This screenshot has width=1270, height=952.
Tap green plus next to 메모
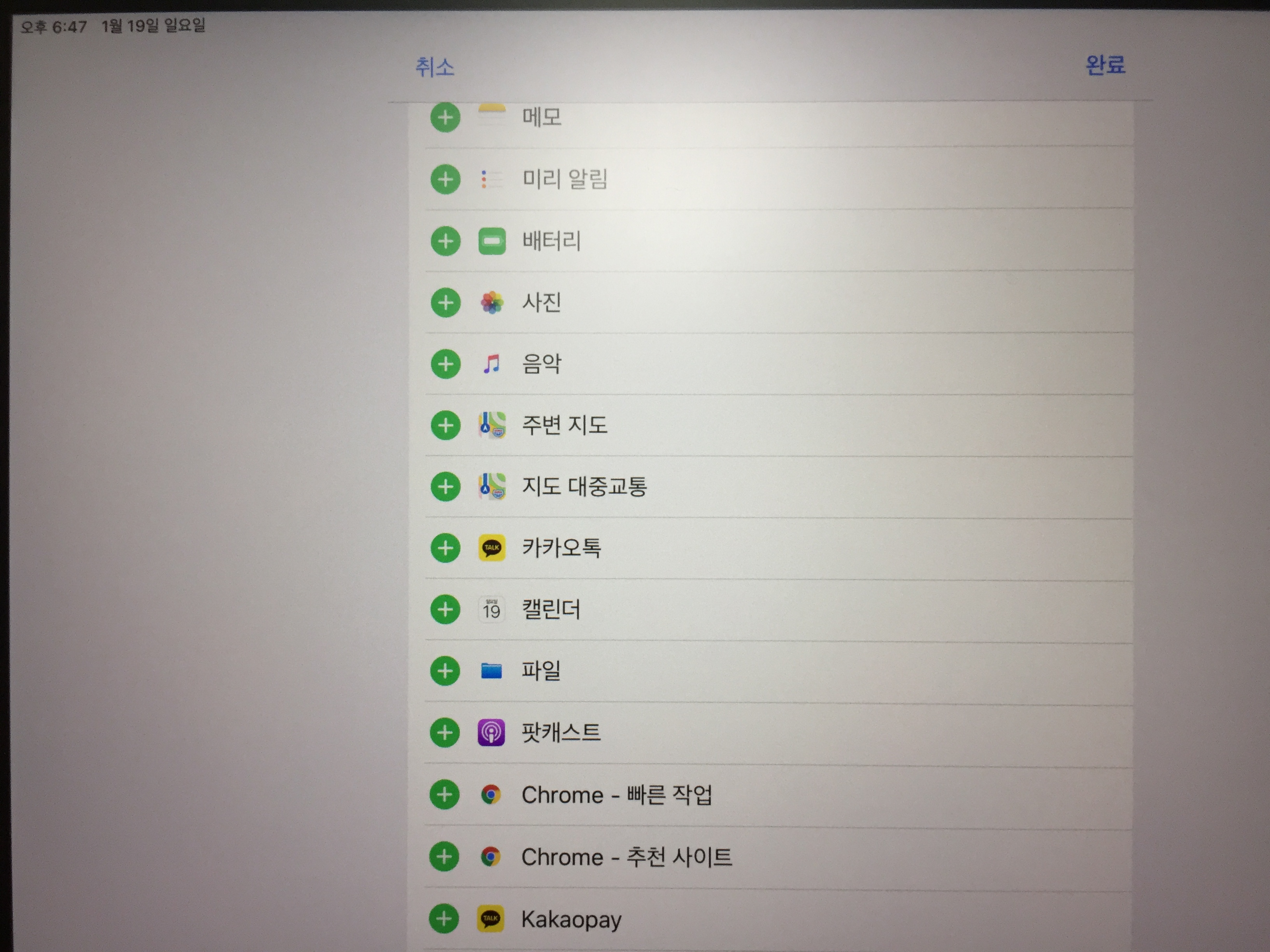coord(446,117)
